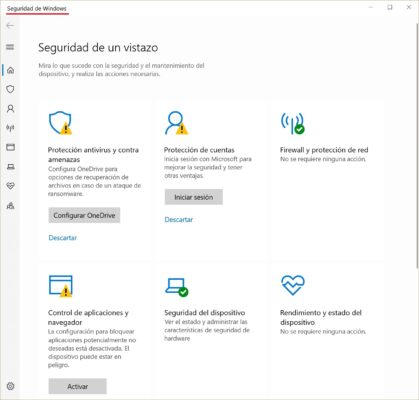Open device health heart sidebar icon

point(11,186)
